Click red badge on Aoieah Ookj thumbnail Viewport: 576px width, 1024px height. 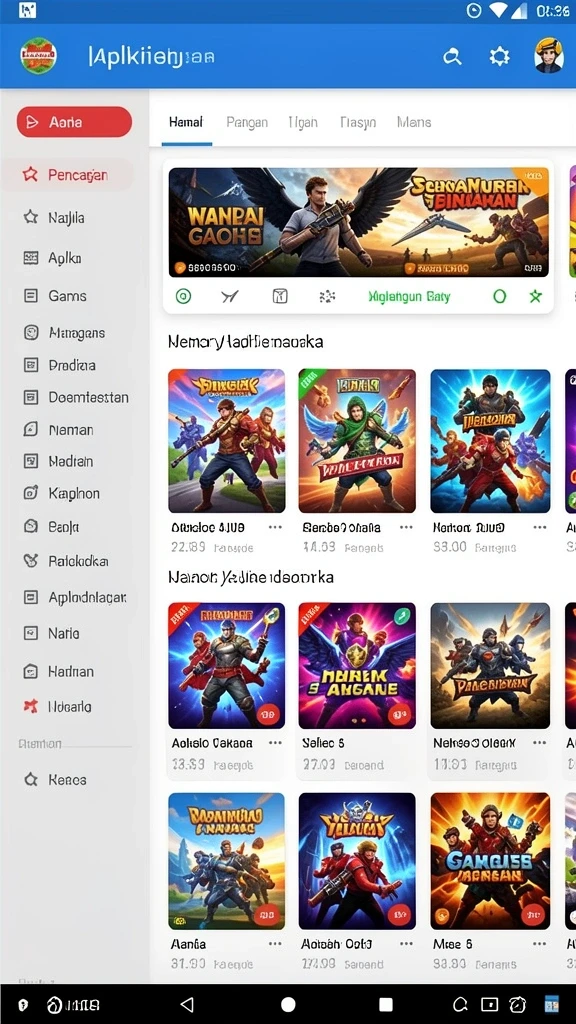click(398, 914)
